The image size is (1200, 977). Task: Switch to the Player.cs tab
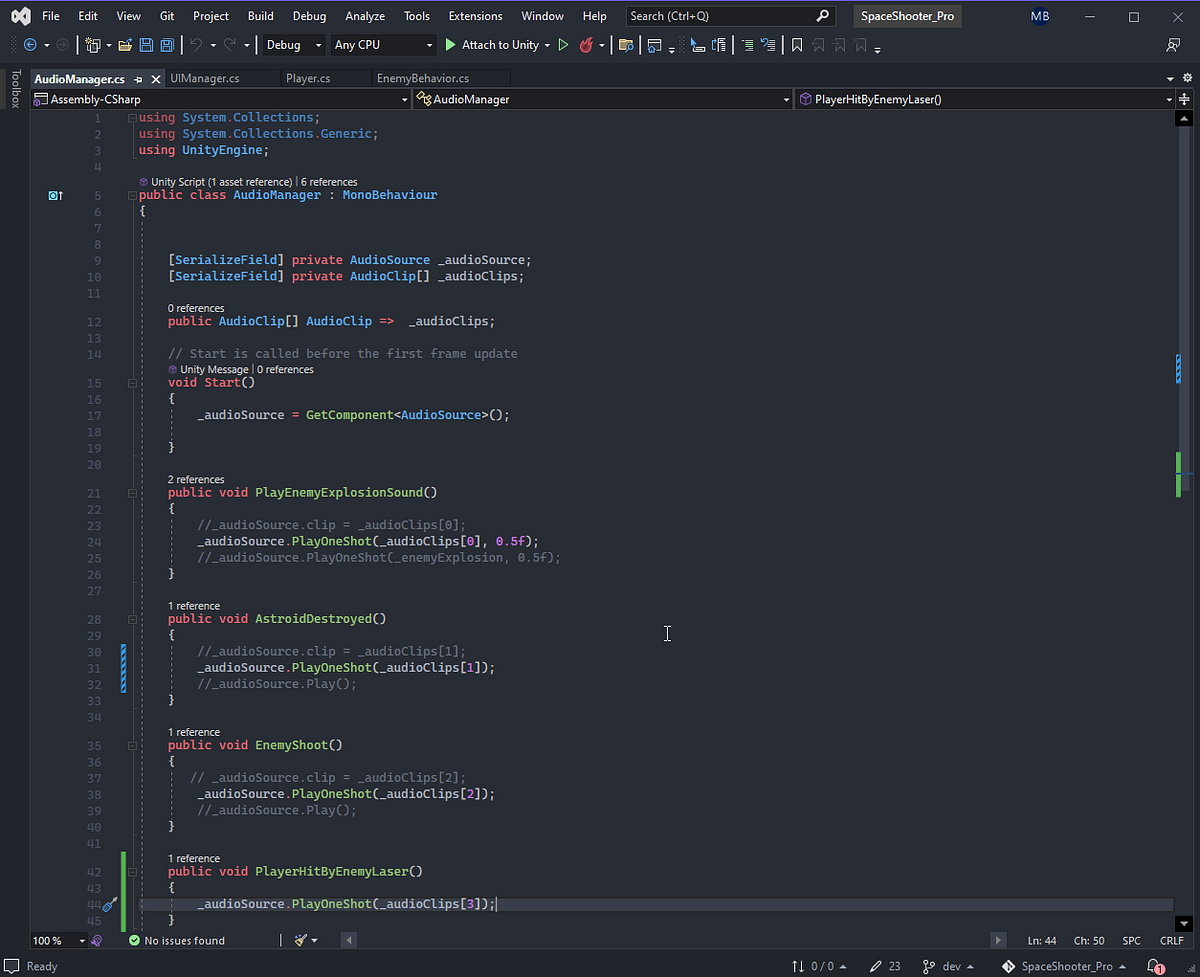click(308, 78)
